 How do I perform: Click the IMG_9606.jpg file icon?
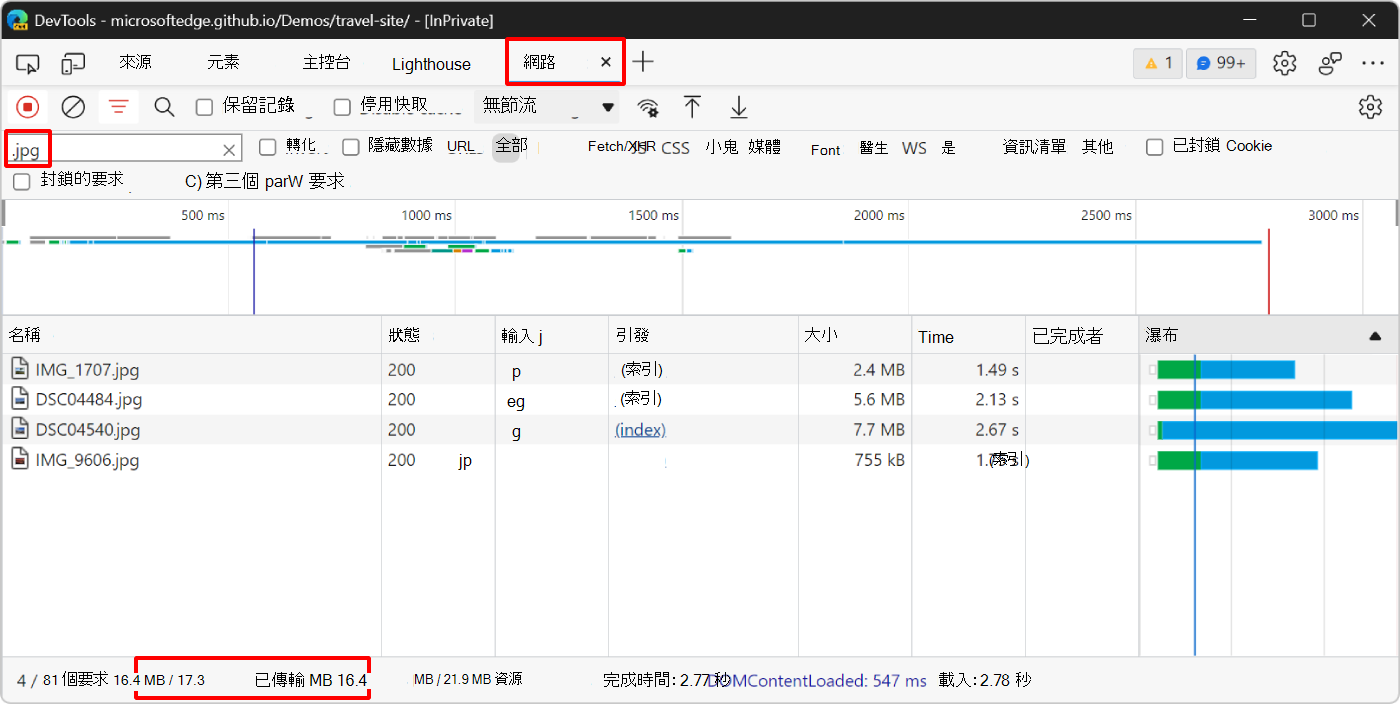[20, 460]
